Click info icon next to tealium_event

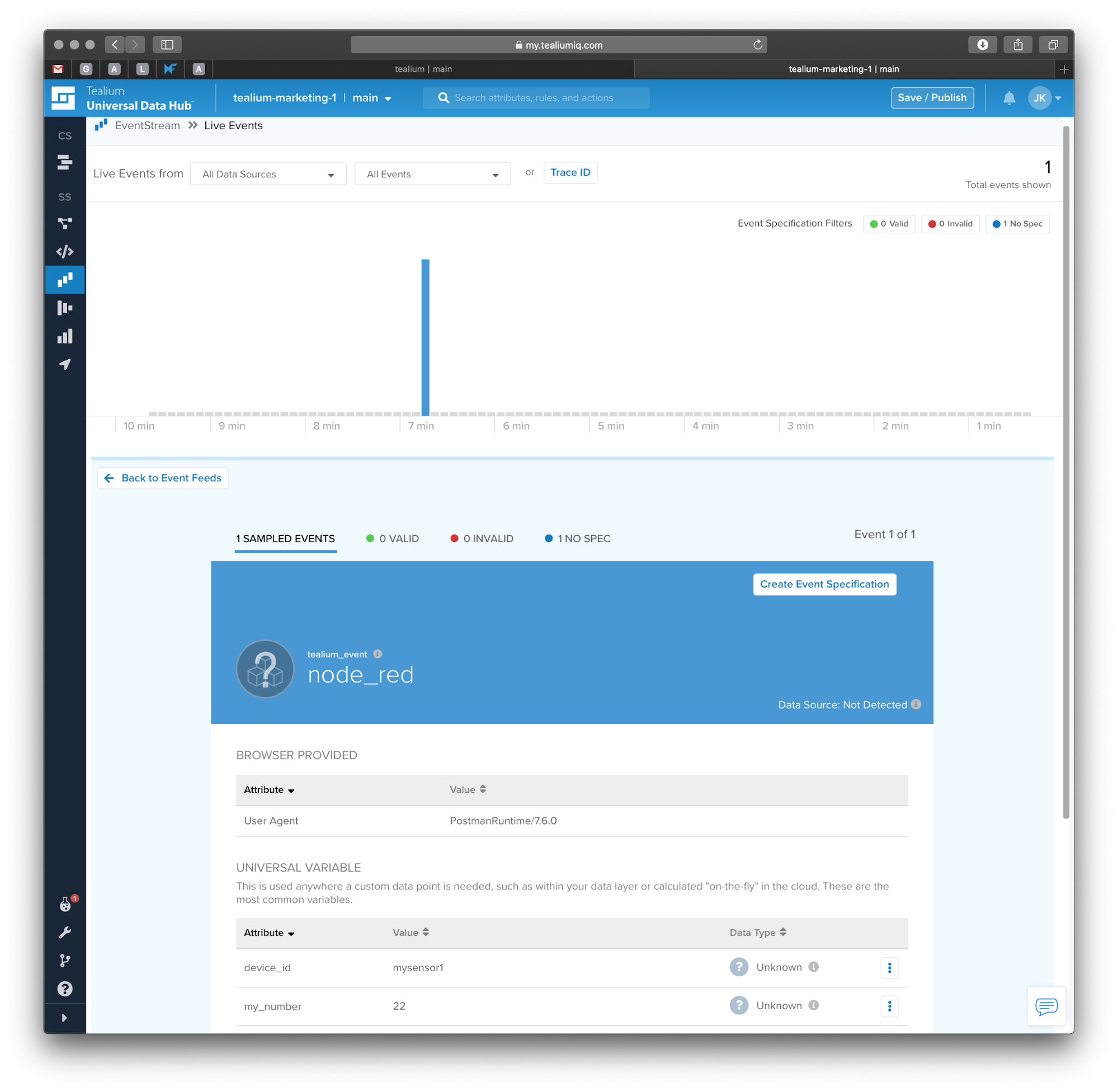[378, 654]
